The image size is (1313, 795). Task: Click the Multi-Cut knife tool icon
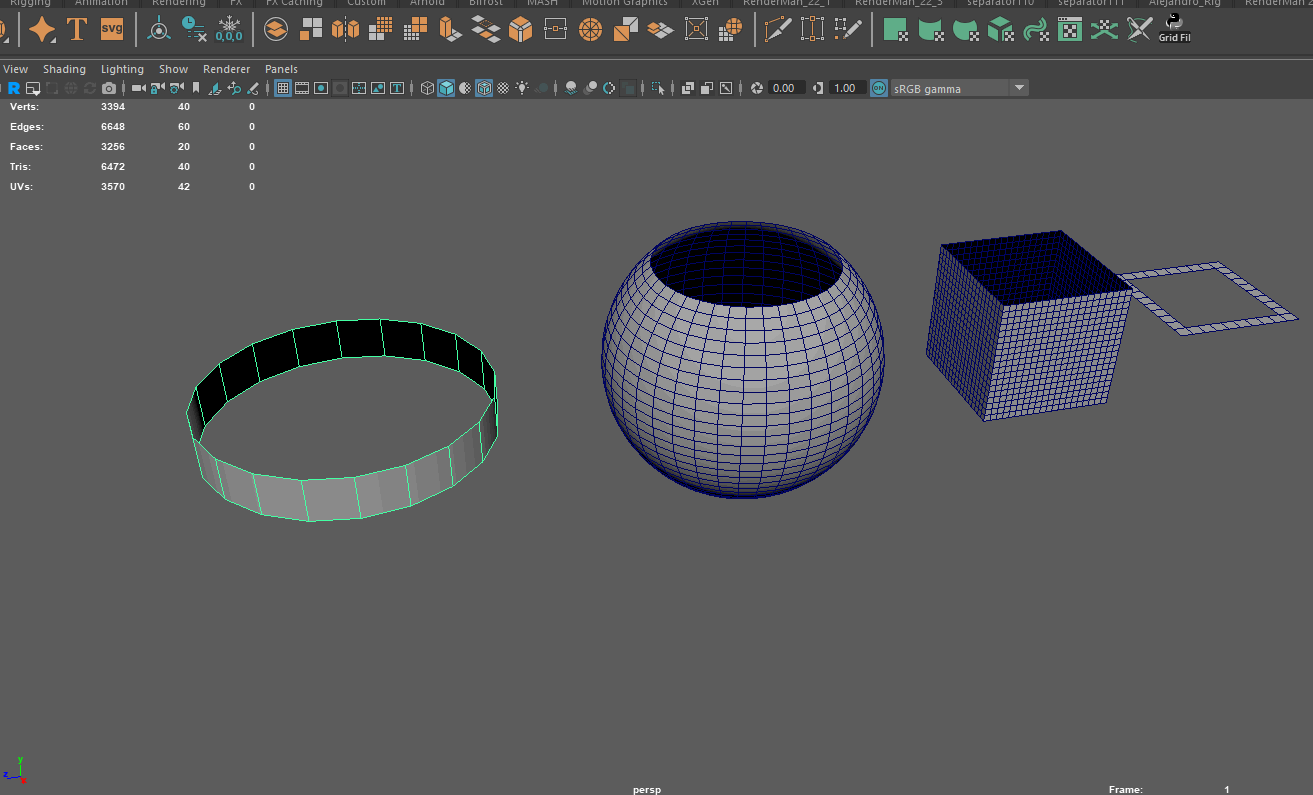tap(777, 29)
